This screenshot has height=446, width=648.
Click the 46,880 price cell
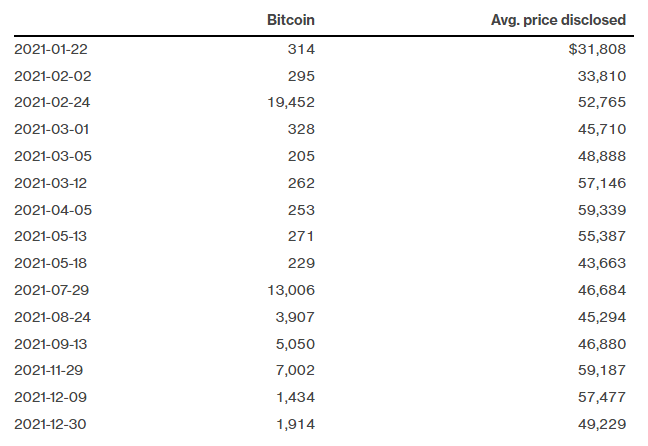(601, 345)
